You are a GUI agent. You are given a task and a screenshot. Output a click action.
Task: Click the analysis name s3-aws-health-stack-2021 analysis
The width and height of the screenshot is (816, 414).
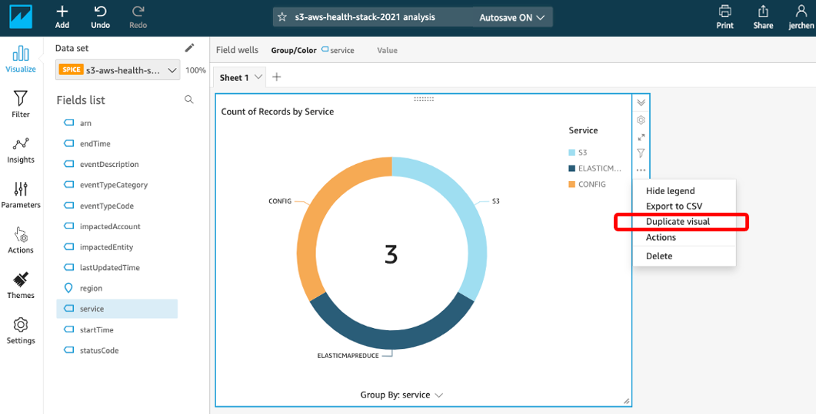point(364,17)
